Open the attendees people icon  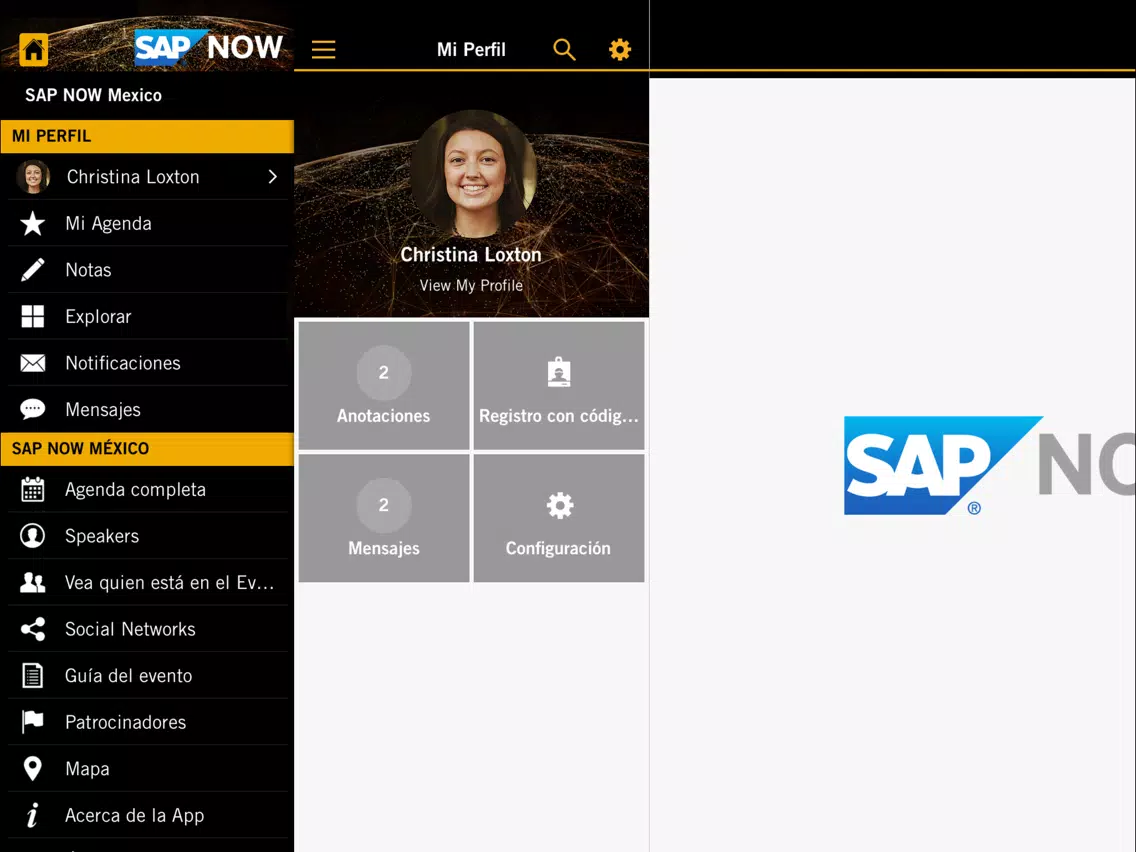coord(33,582)
